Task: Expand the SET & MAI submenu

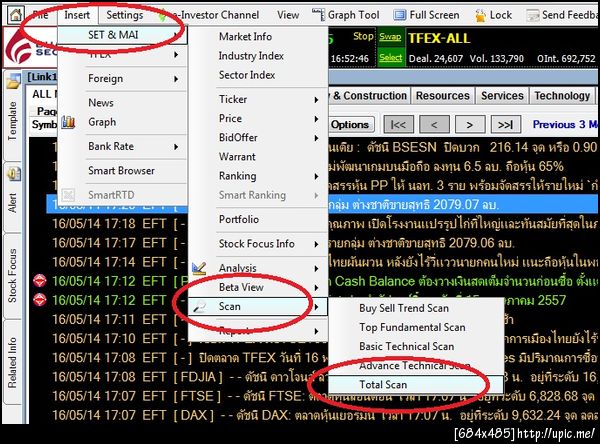Action: pos(122,35)
